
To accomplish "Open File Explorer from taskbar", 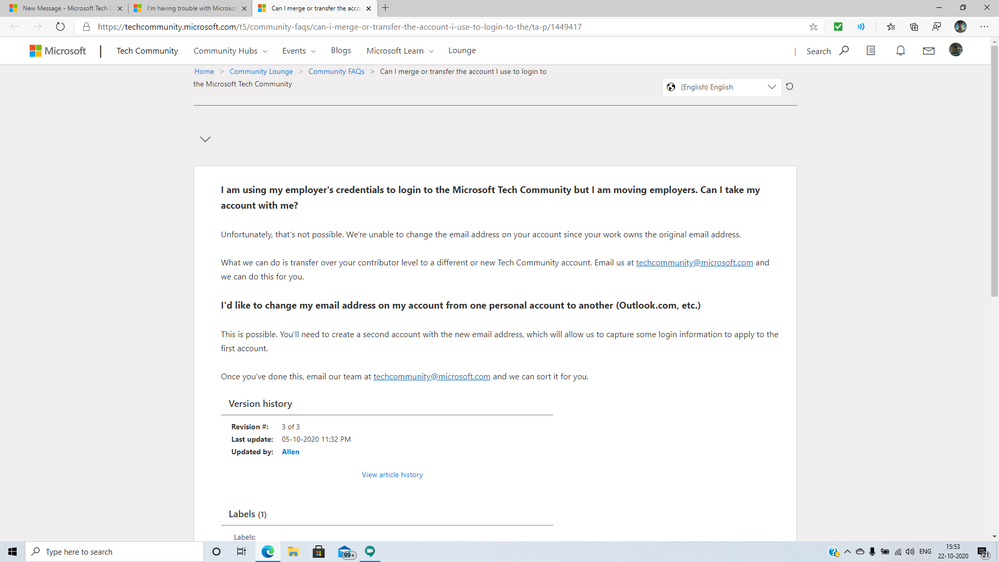I will (x=293, y=552).
